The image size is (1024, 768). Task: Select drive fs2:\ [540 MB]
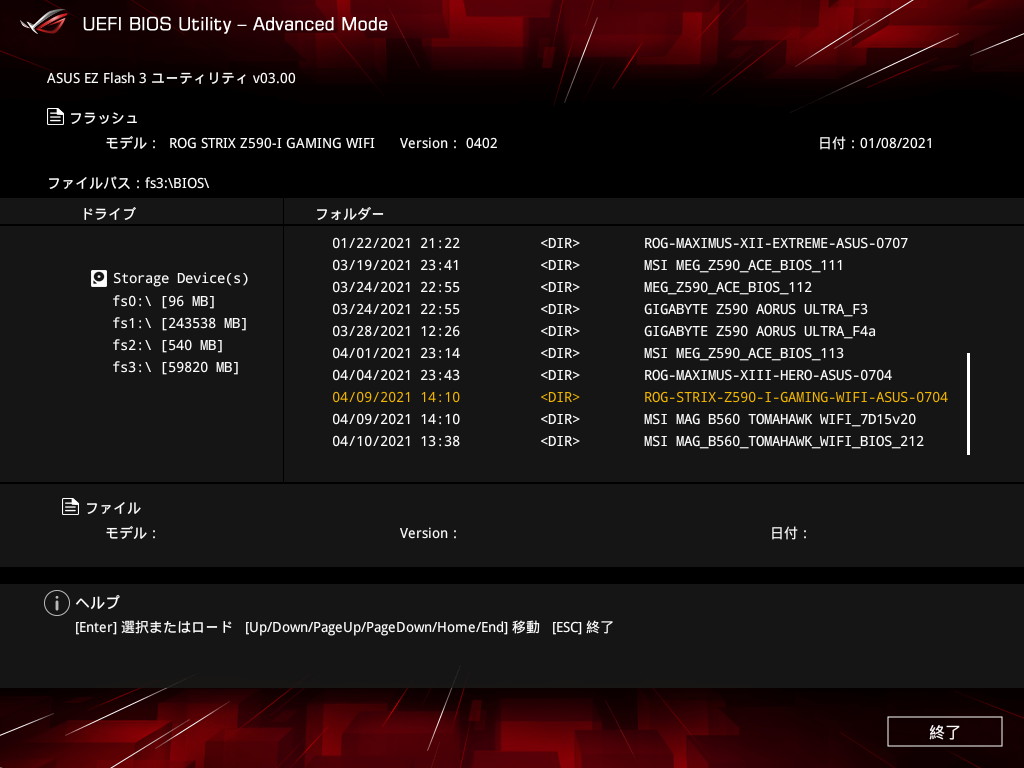[x=168, y=345]
